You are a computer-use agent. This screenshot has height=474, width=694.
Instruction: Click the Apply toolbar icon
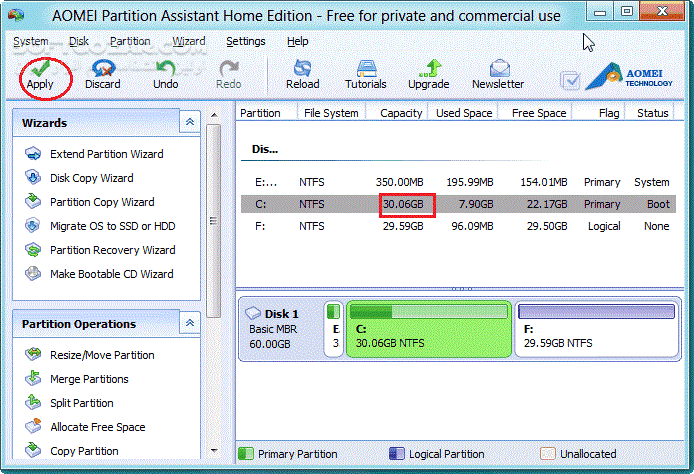(40, 75)
